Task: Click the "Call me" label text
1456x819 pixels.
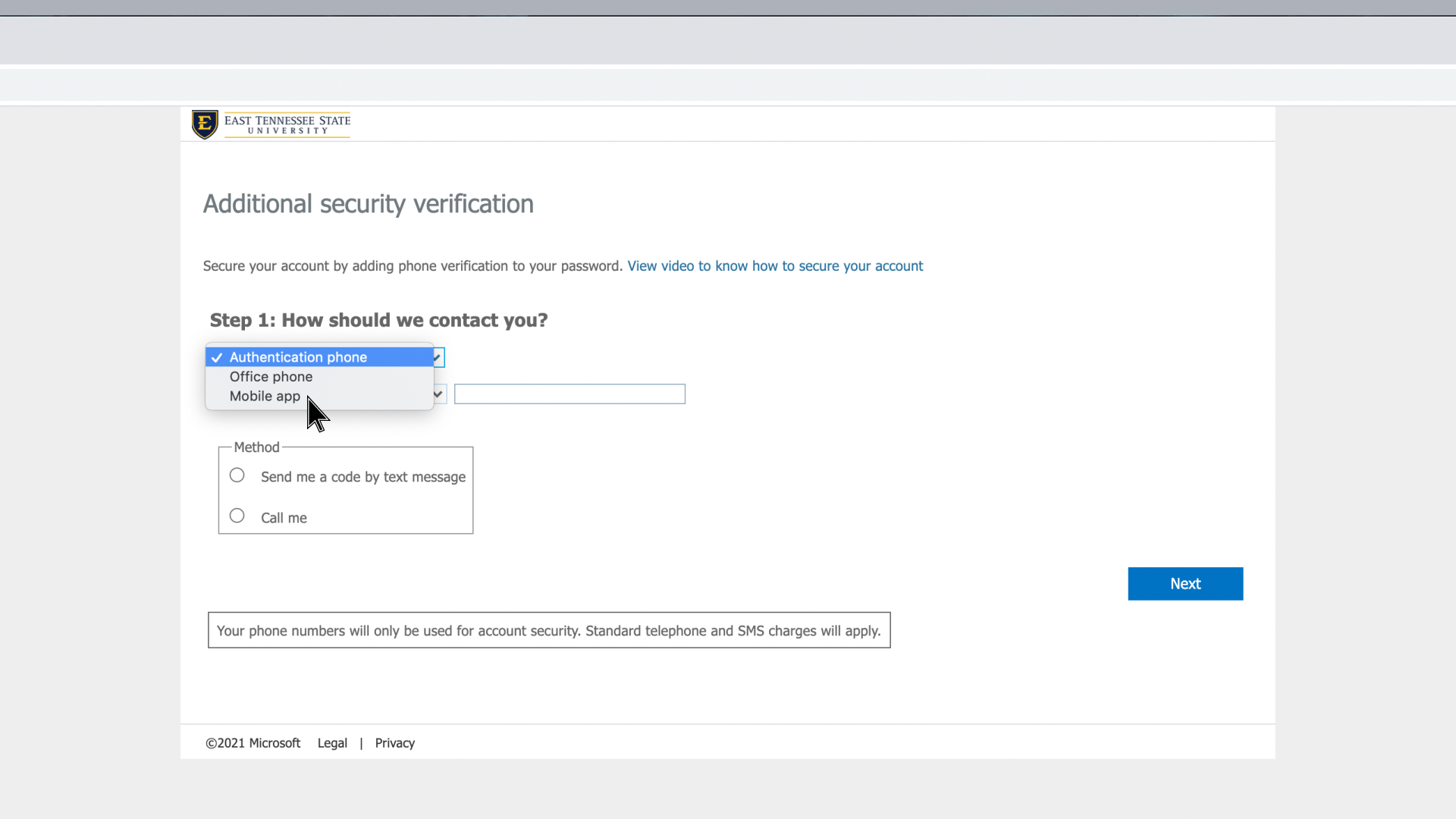Action: [x=284, y=518]
